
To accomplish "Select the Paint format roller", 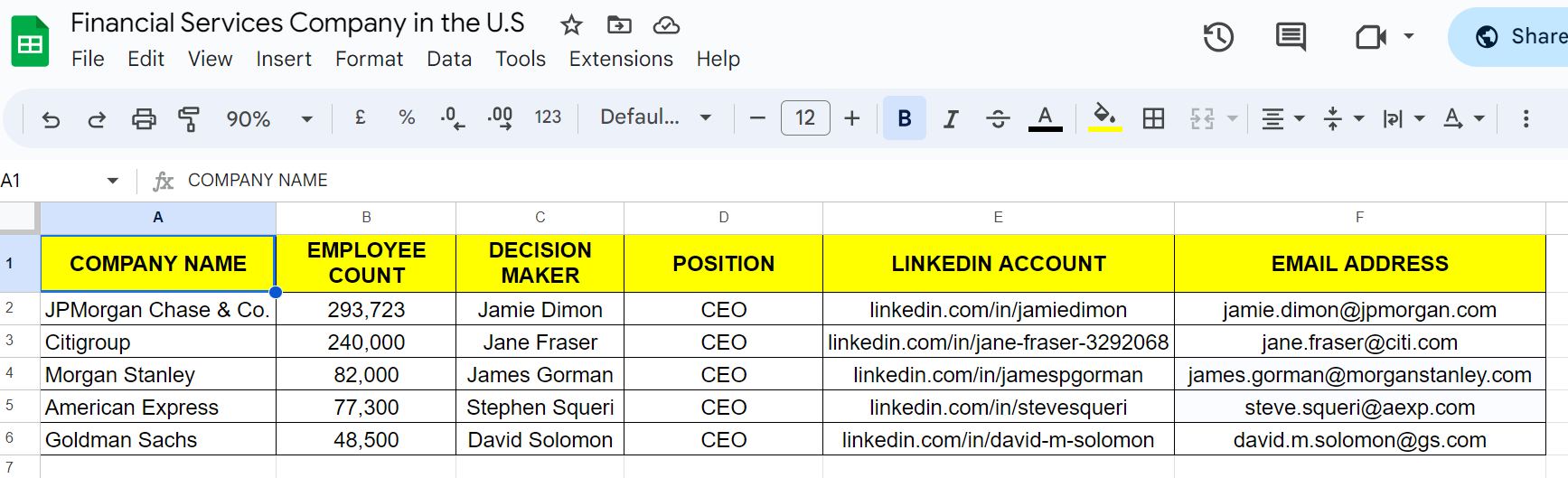I will [x=189, y=118].
